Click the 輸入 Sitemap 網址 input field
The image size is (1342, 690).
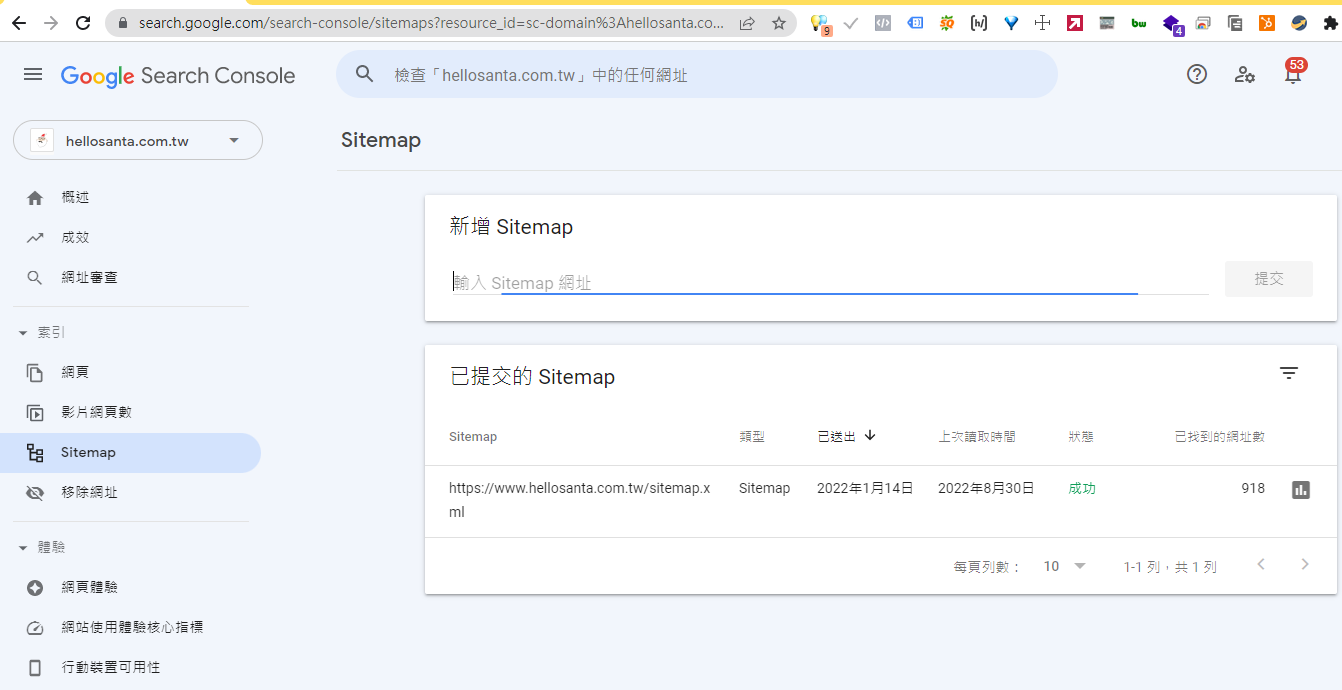[x=829, y=282]
